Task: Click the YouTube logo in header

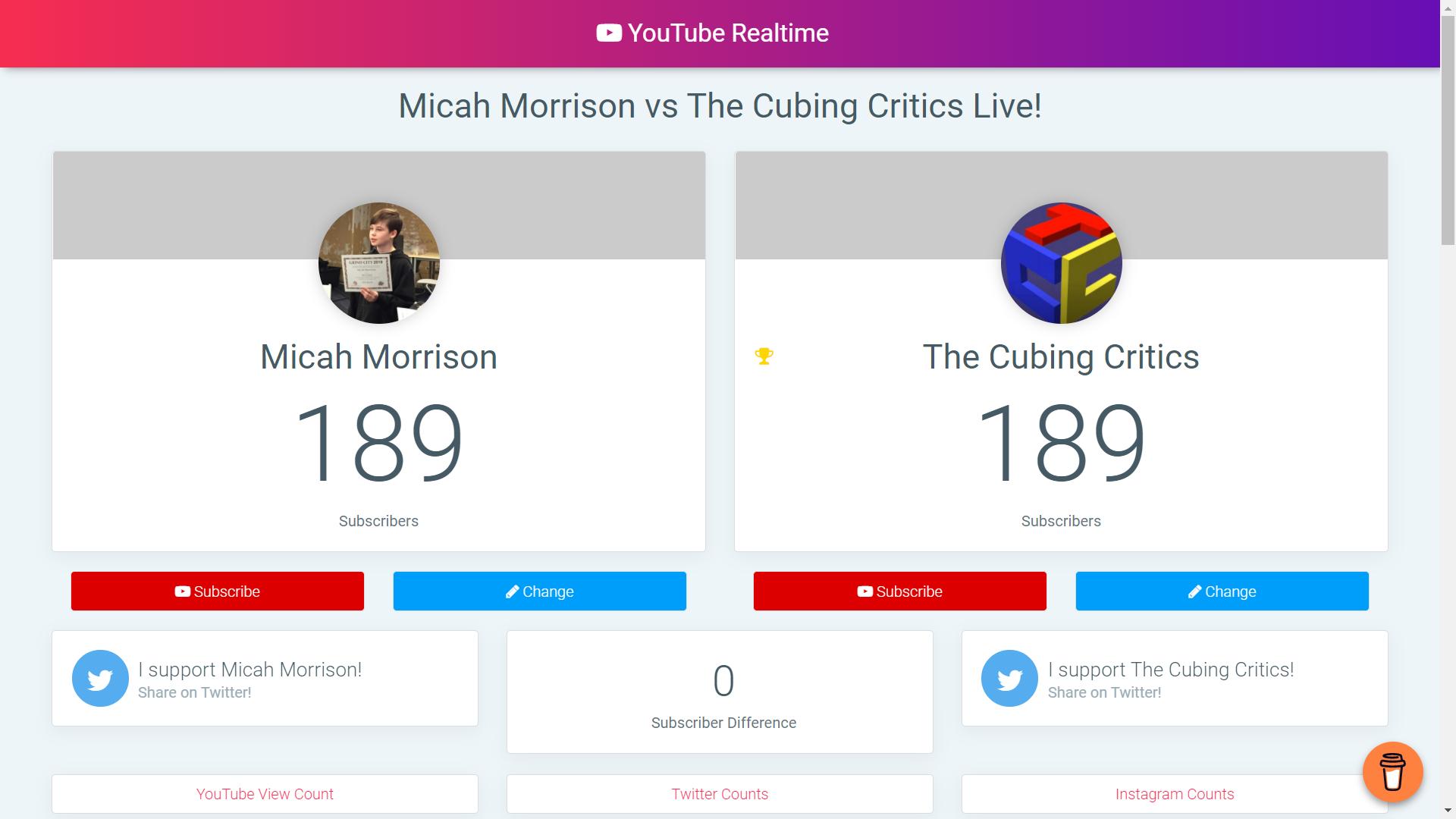Action: tap(609, 33)
